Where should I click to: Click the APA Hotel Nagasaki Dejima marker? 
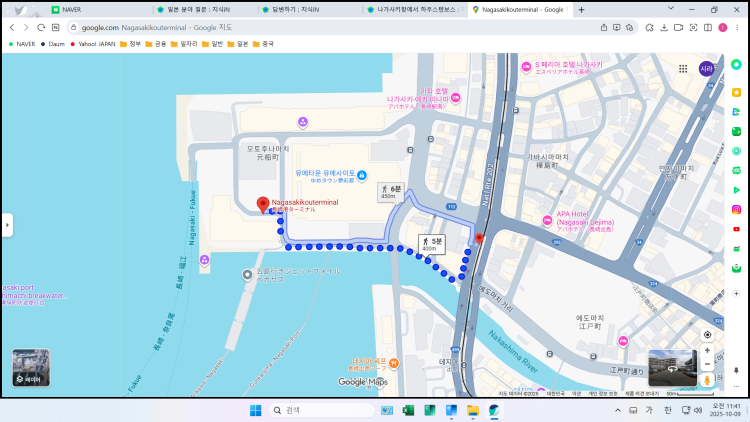click(x=546, y=218)
